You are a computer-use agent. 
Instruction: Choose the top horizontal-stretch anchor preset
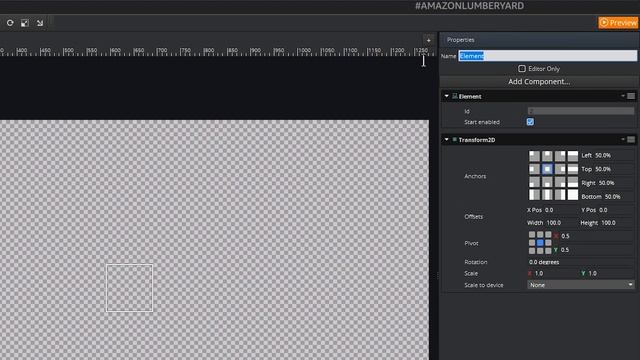coord(573,156)
